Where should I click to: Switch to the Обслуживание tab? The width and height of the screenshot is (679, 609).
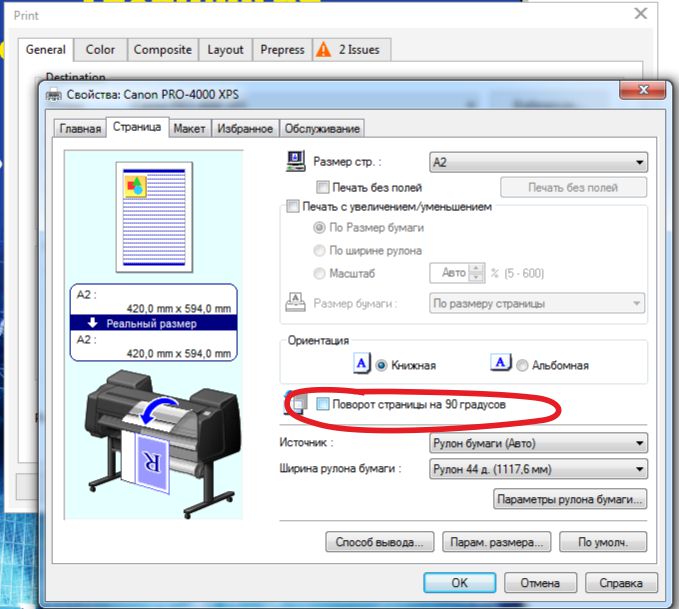pos(322,129)
